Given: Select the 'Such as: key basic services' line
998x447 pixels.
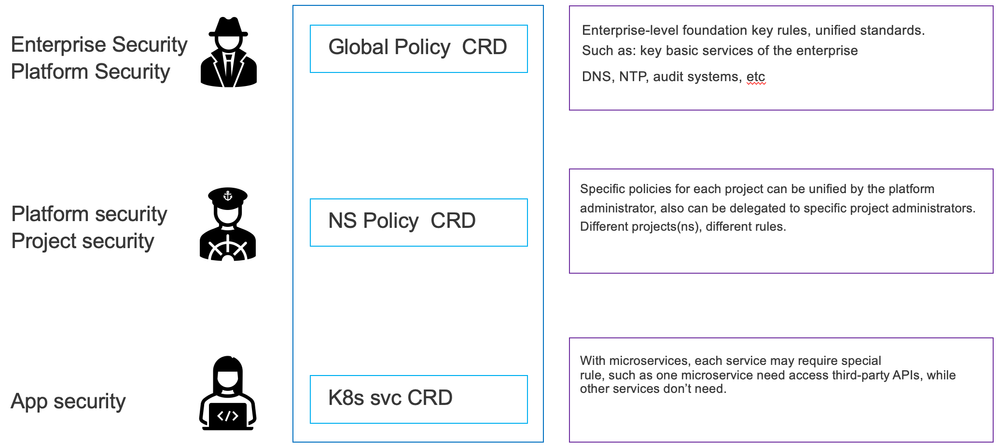Looking at the screenshot, I should (x=719, y=51).
